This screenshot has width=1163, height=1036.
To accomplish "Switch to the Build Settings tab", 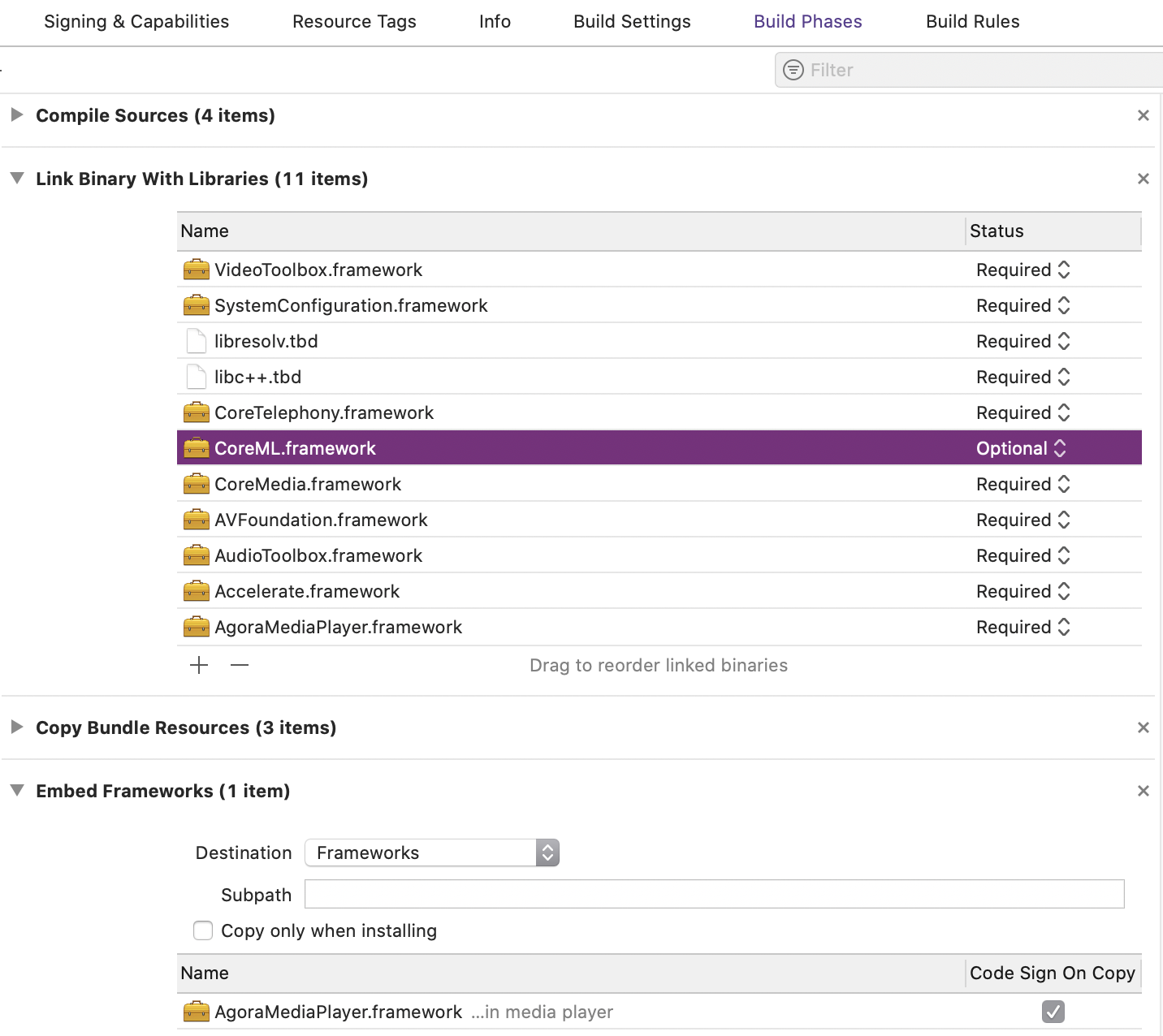I will pyautogui.click(x=632, y=22).
